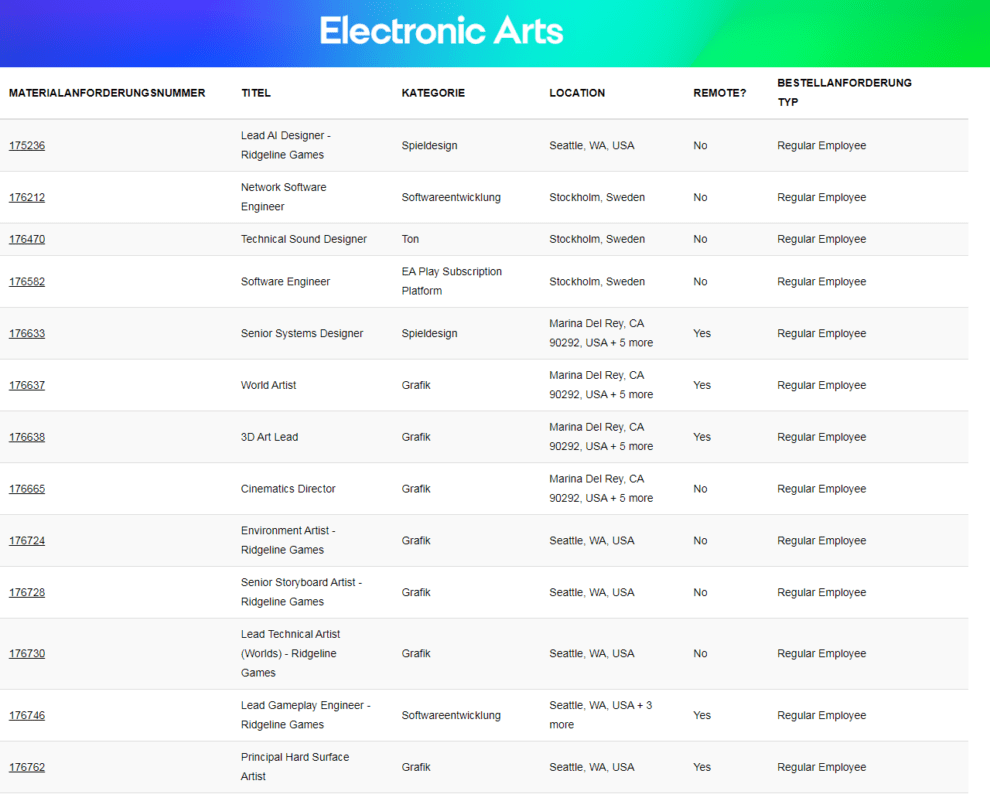Click Regular Employee in row 176730

click(x=821, y=653)
